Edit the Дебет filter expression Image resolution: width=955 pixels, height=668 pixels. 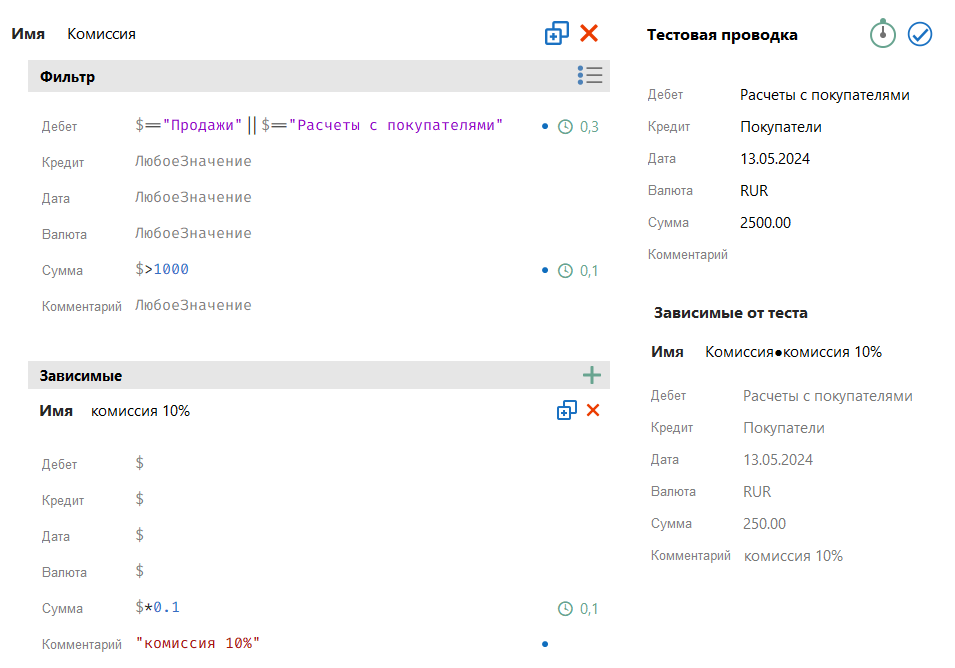click(x=318, y=125)
